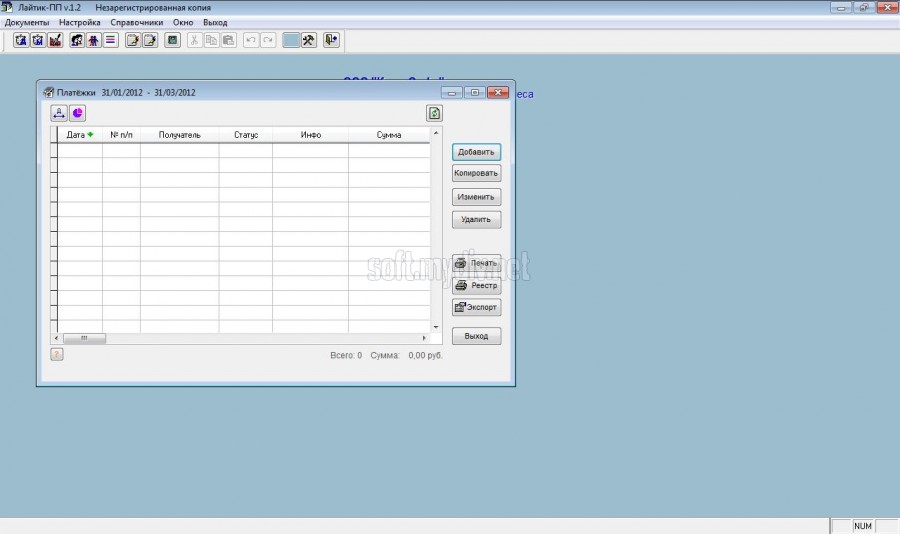Viewport: 900px width, 534px height.
Task: Click the vertical scrollbar up arrow
Action: pyautogui.click(x=436, y=133)
